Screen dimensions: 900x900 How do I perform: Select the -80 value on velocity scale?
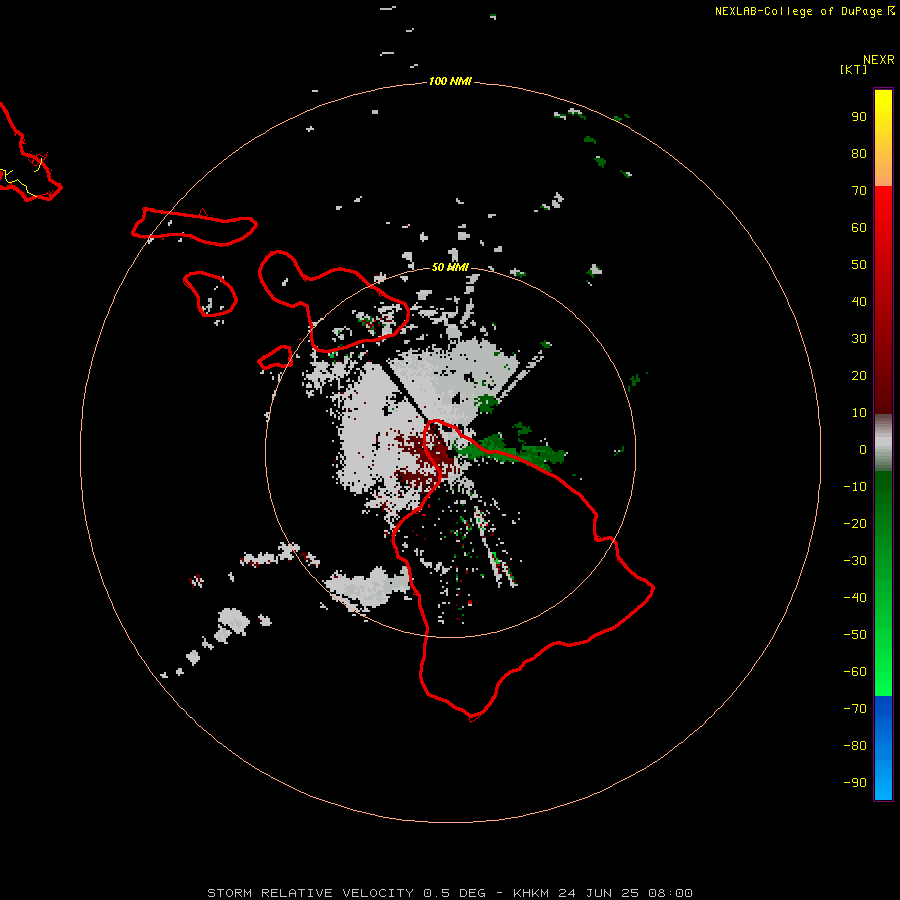click(x=855, y=746)
